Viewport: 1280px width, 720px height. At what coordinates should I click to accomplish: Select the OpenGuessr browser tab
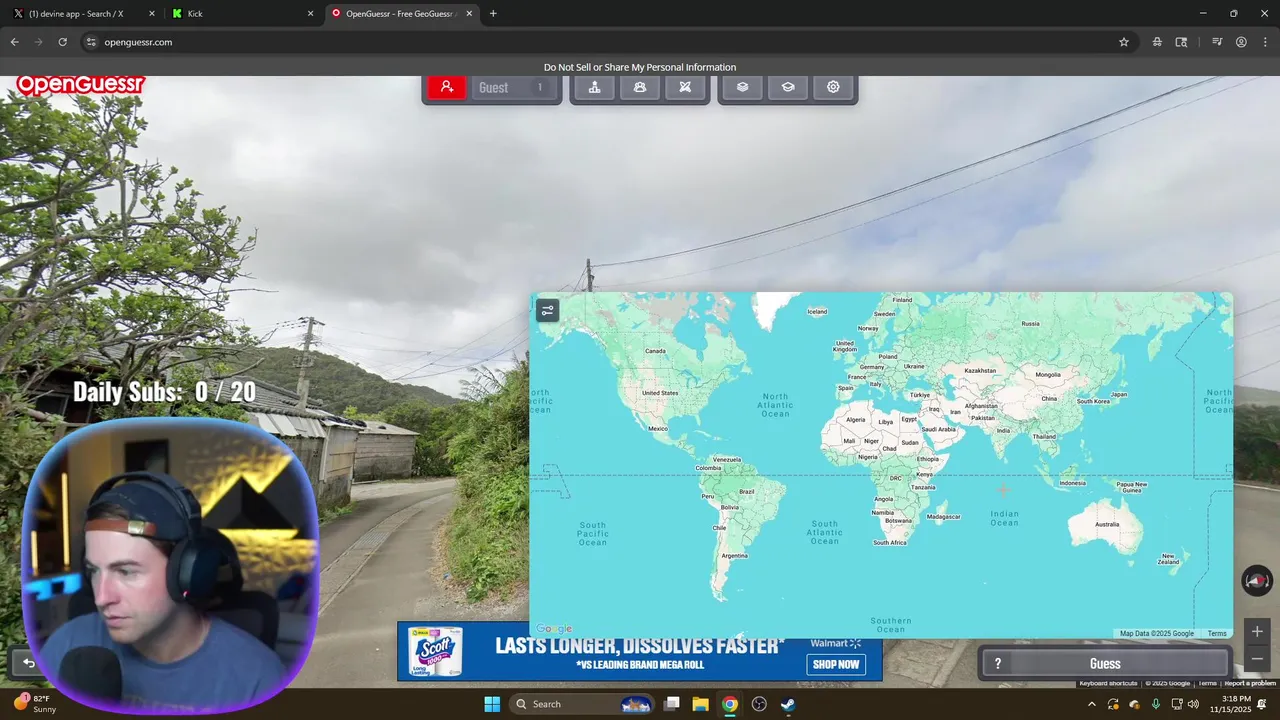(x=402, y=14)
